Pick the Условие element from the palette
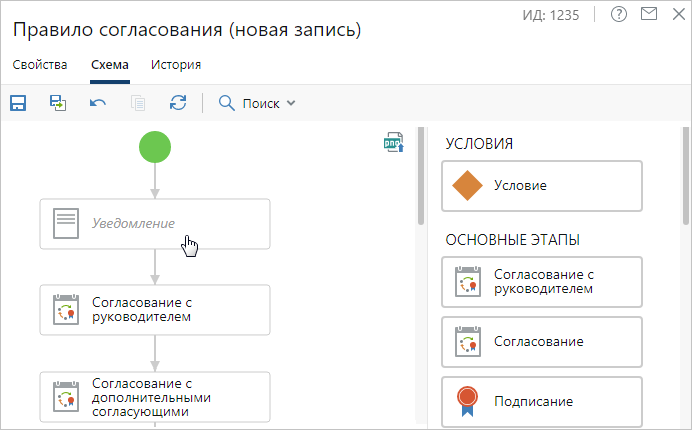692x430 pixels. tap(541, 186)
